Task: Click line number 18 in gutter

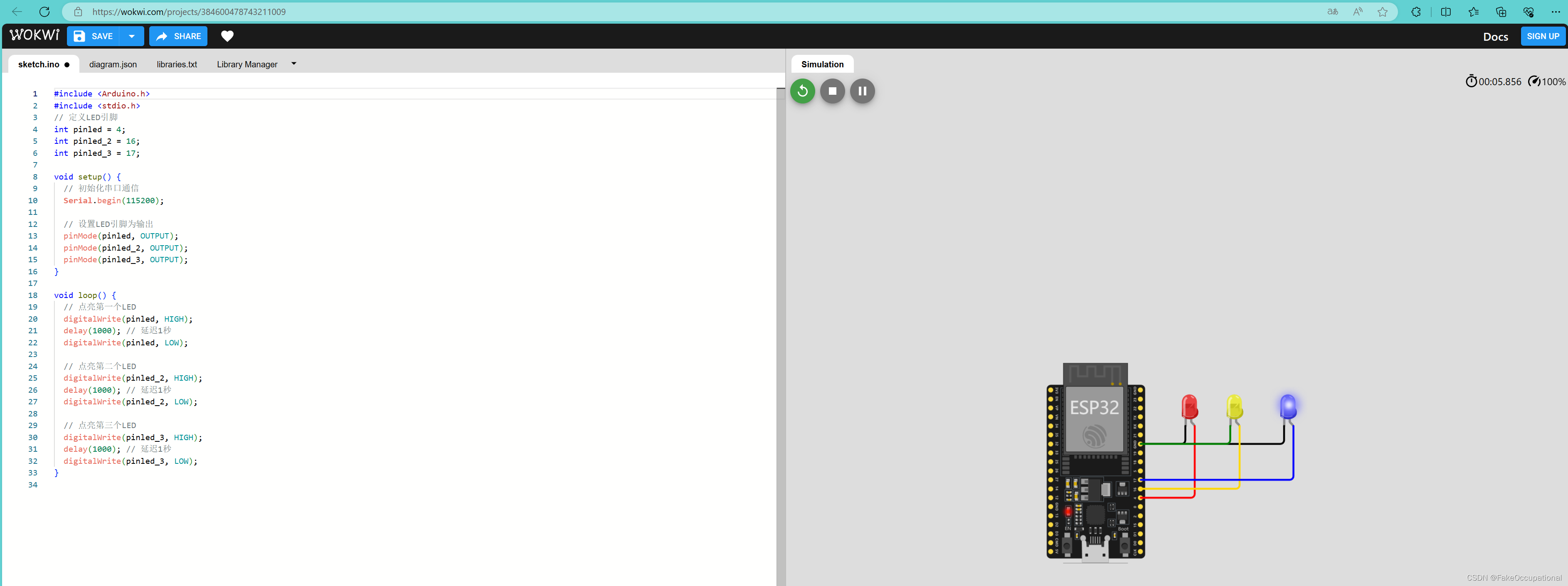Action: pyautogui.click(x=33, y=295)
